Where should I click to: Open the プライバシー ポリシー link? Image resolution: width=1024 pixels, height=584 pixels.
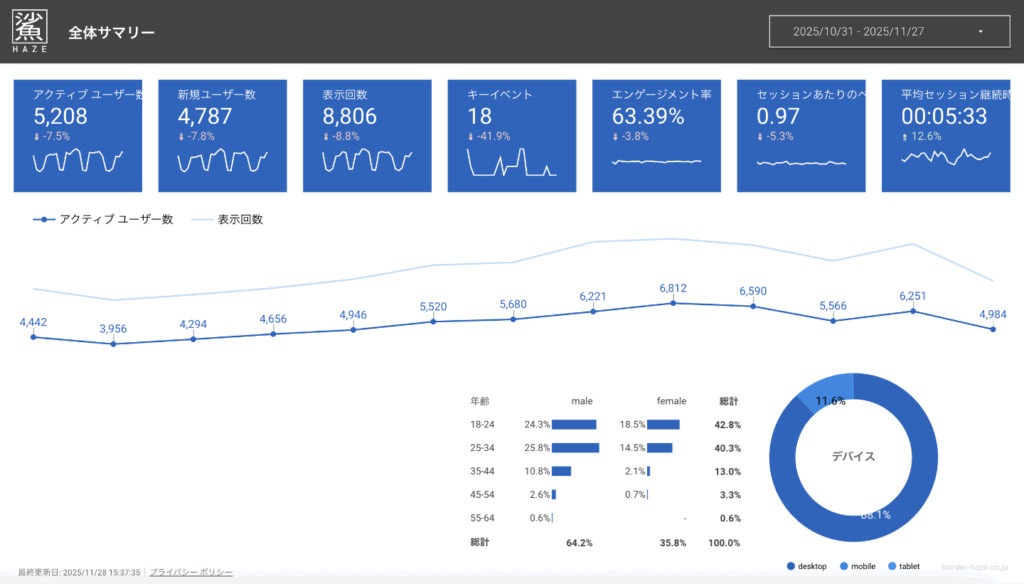(191, 572)
